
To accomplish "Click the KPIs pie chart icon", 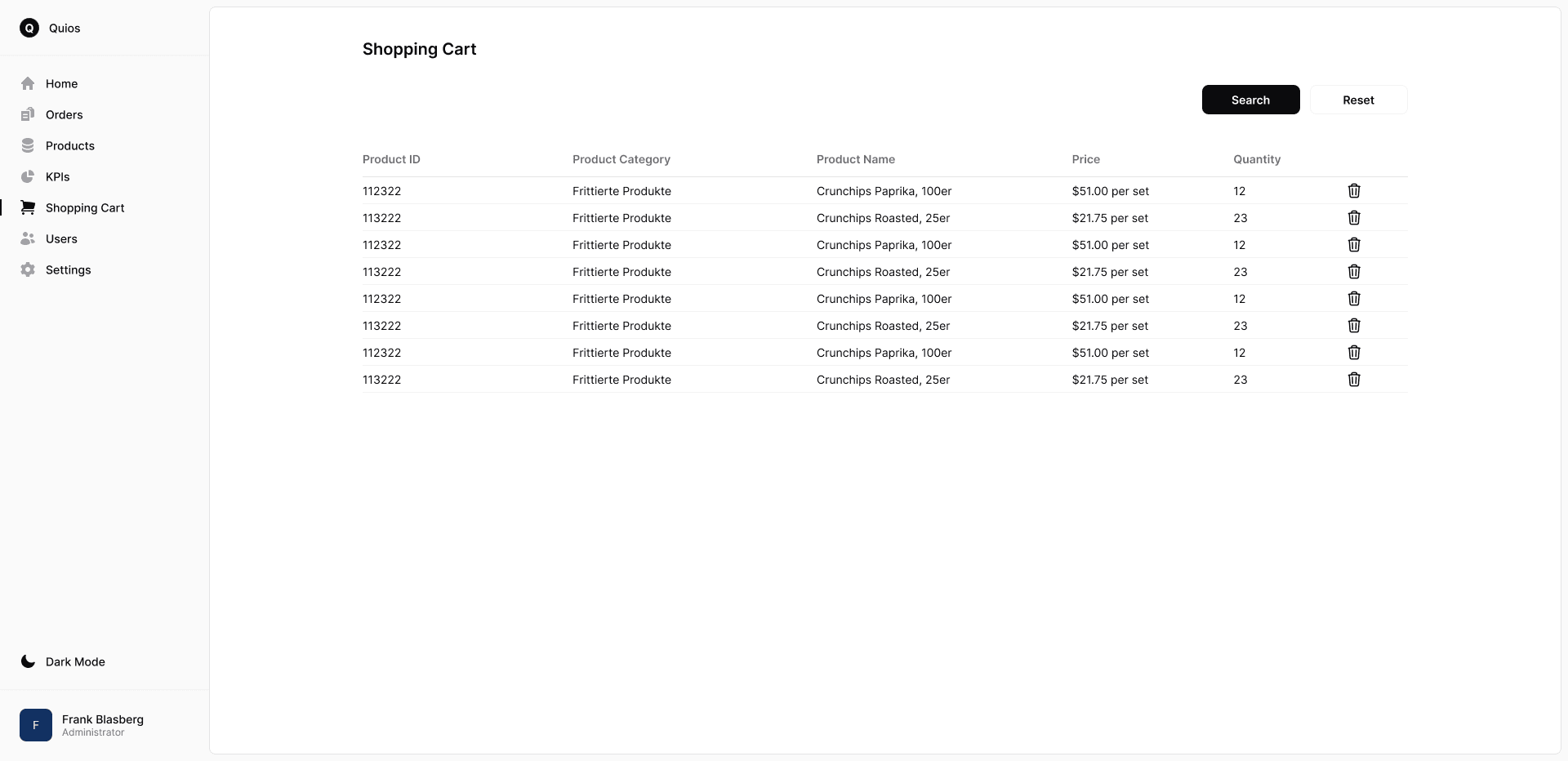I will (x=28, y=176).
